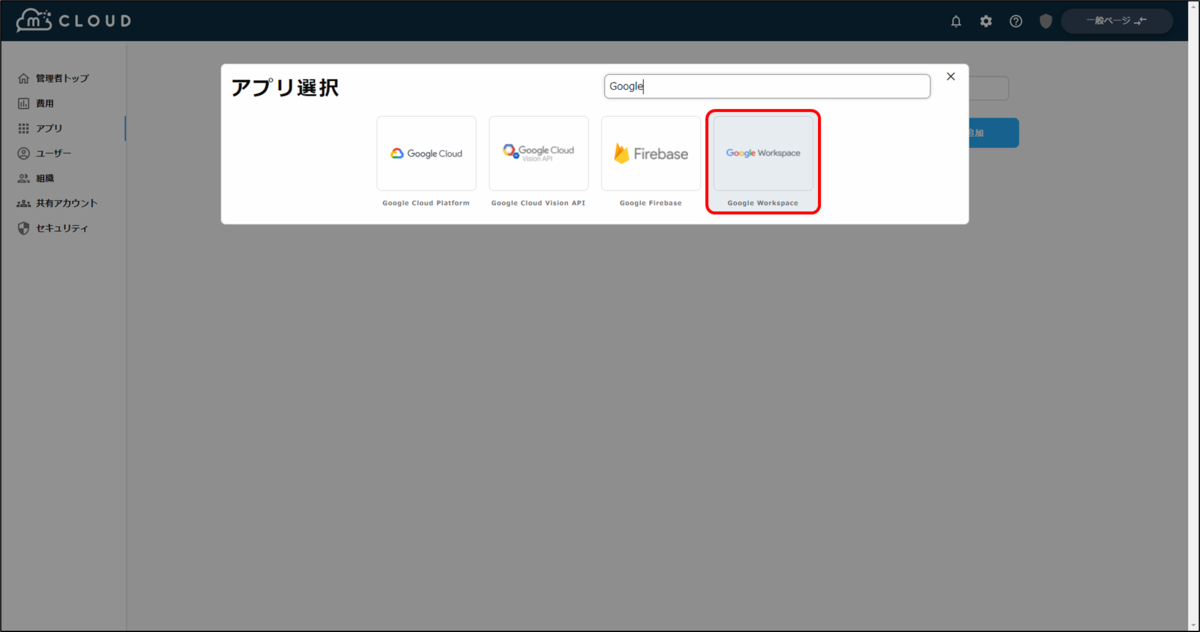Click the chart icon beside 費用
Screen dimensions: 1200x632
click(x=24, y=103)
